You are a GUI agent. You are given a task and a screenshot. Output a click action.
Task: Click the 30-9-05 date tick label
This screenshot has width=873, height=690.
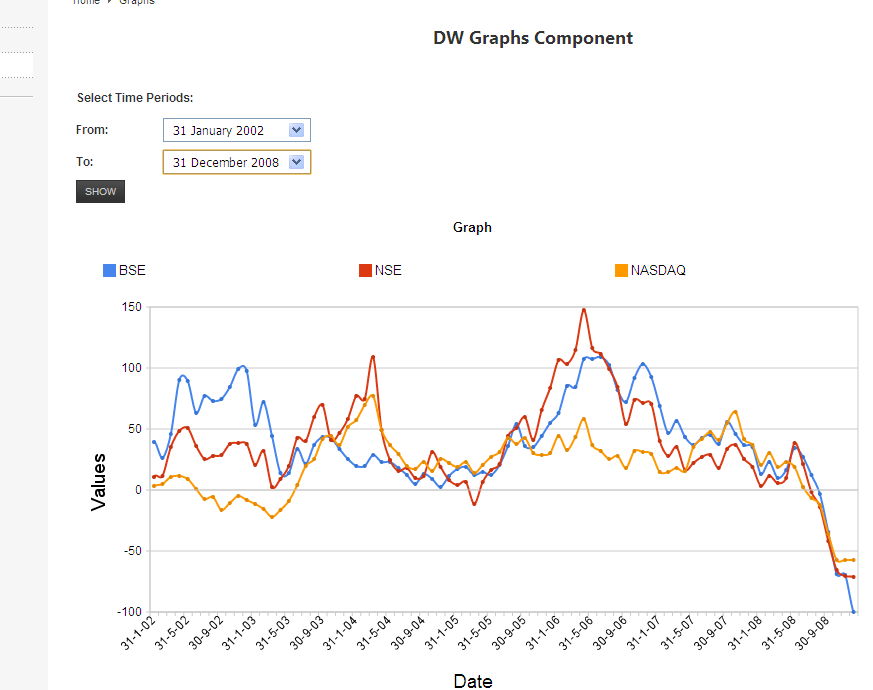pos(509,633)
